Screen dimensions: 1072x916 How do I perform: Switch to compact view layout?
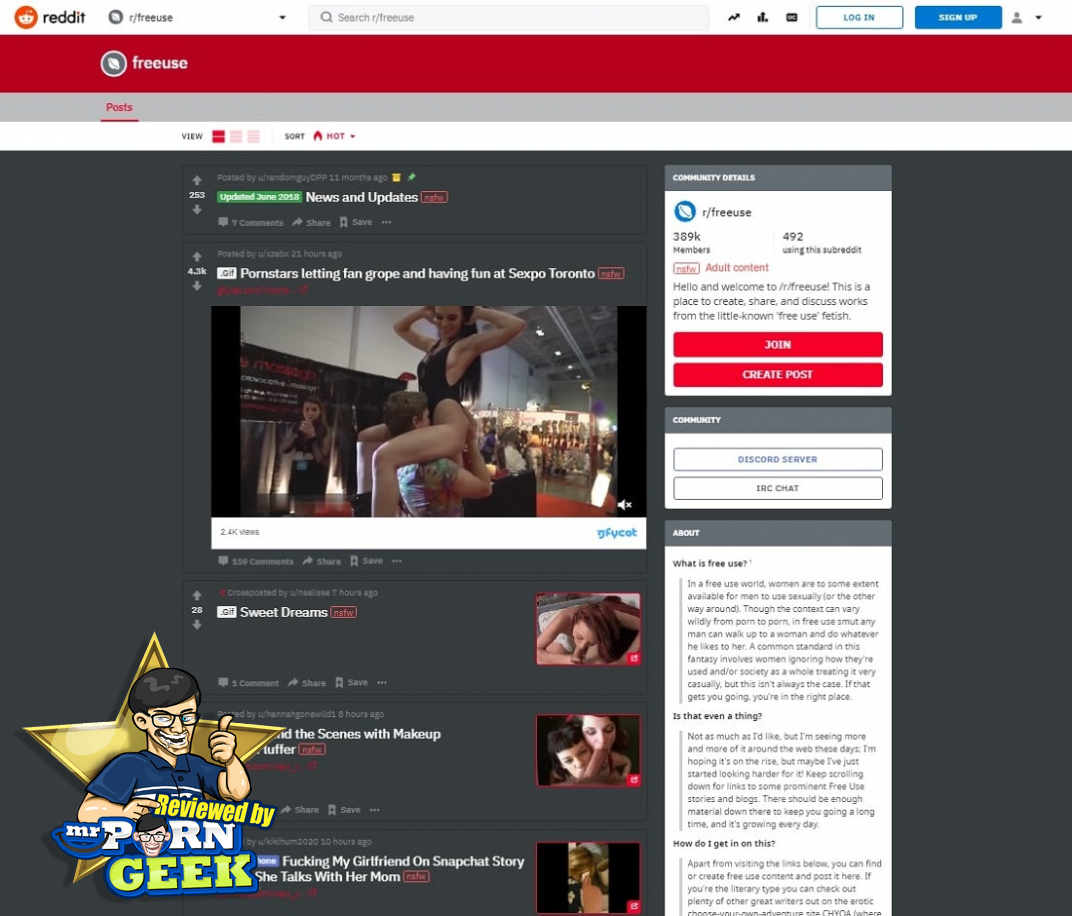click(x=253, y=136)
